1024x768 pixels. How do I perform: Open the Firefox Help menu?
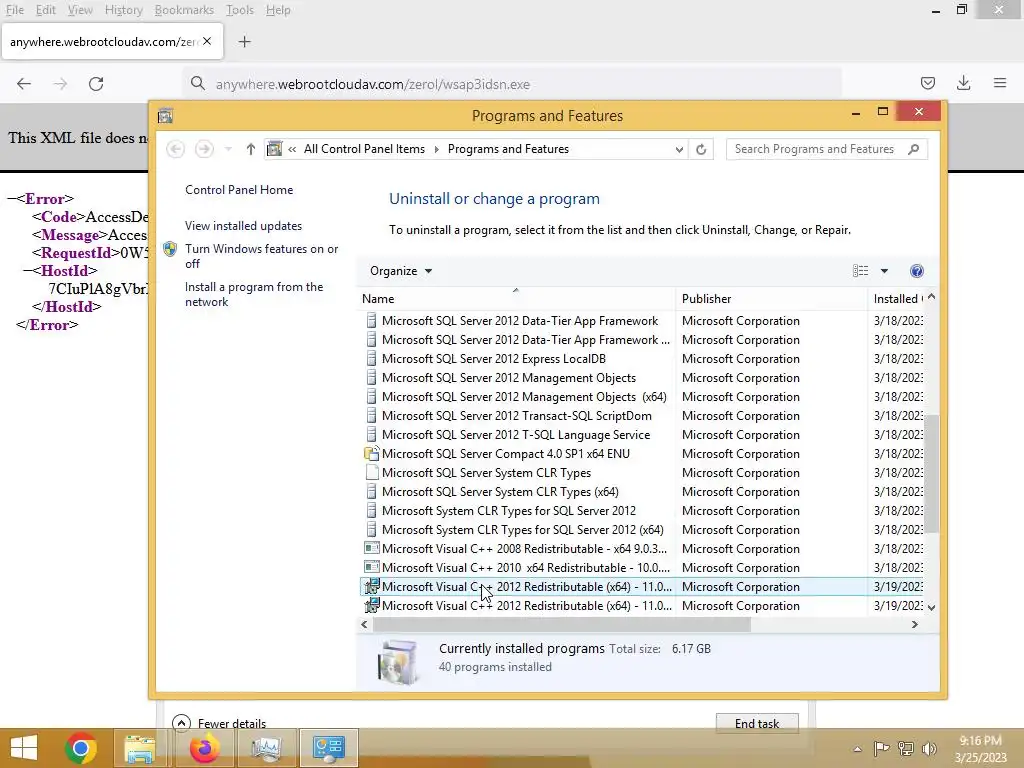click(x=278, y=10)
